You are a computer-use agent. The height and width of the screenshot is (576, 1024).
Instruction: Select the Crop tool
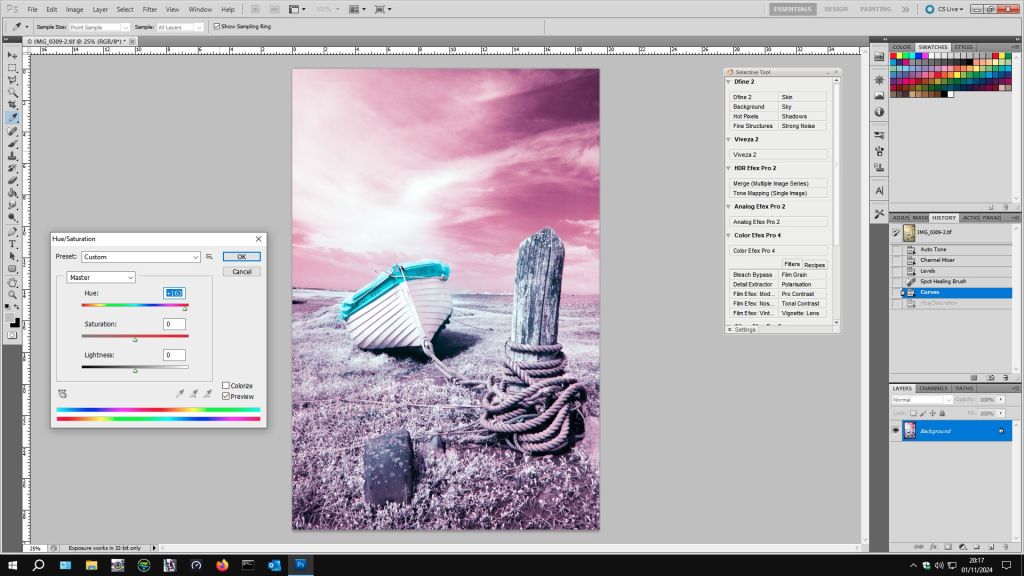pos(13,105)
